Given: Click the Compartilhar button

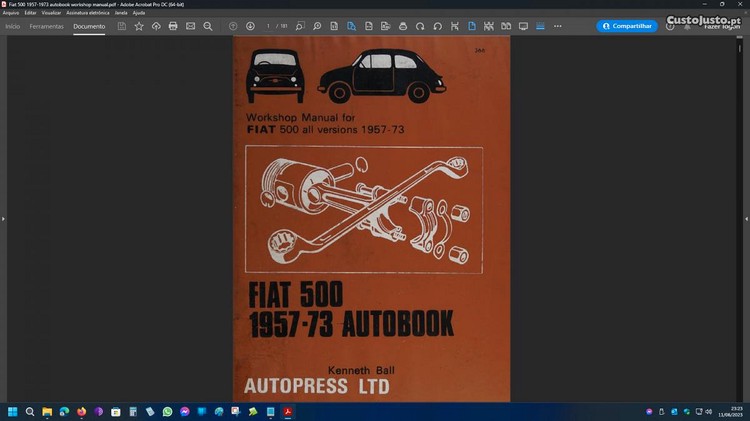Looking at the screenshot, I should click(x=627, y=26).
